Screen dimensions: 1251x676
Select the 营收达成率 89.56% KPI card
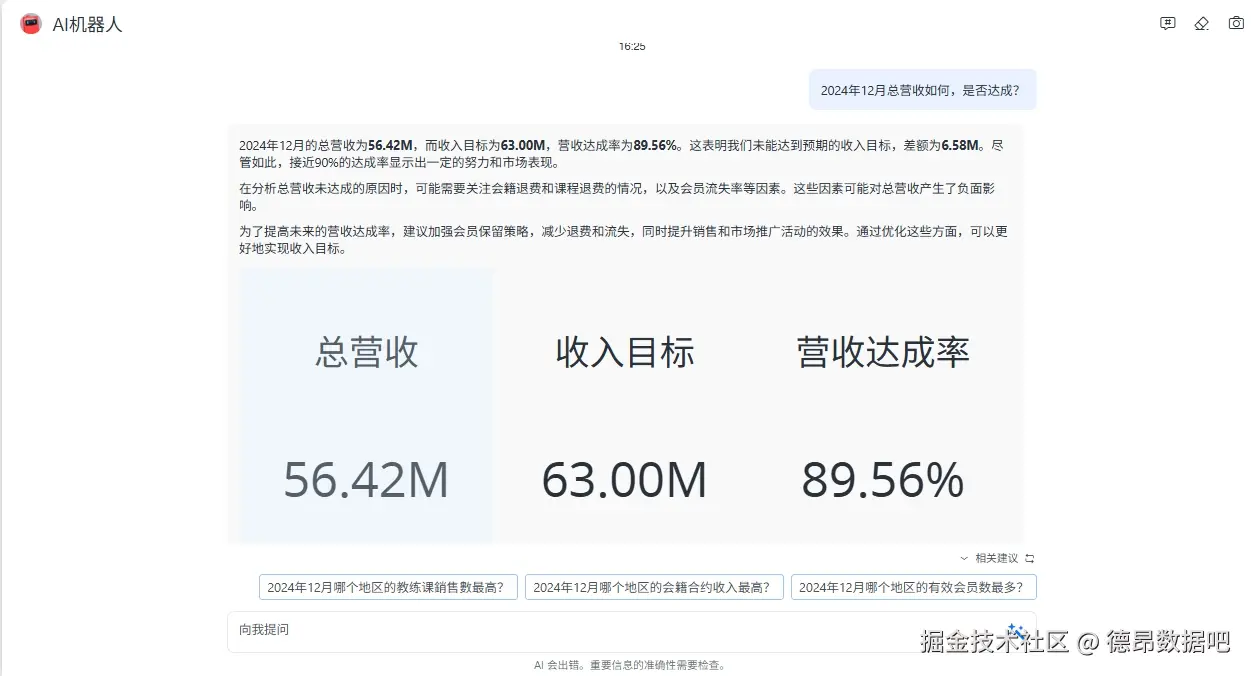click(883, 406)
